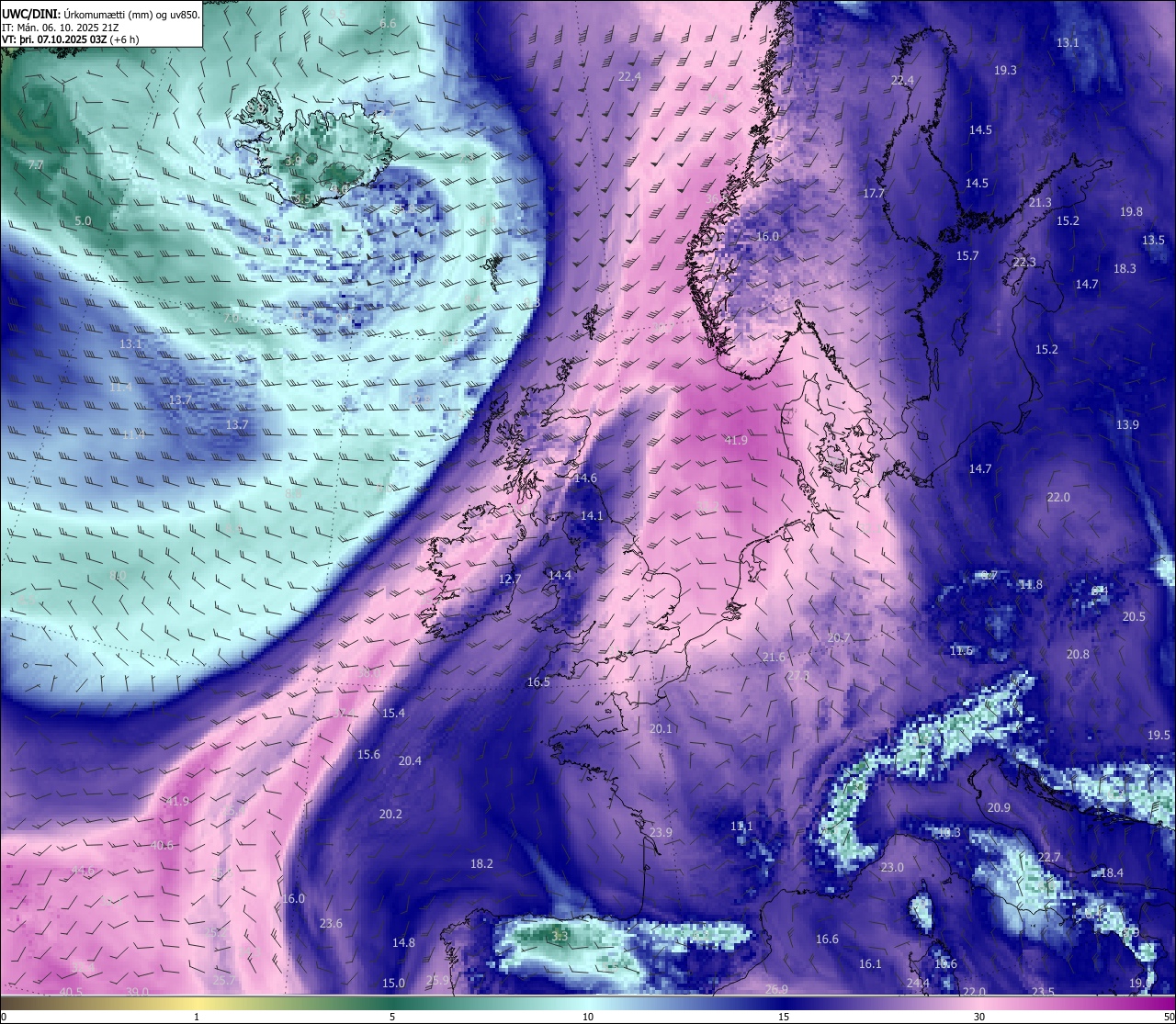Click the '50' tick label on colour scale
Screen dimensions: 1176x1024
1169,1017
